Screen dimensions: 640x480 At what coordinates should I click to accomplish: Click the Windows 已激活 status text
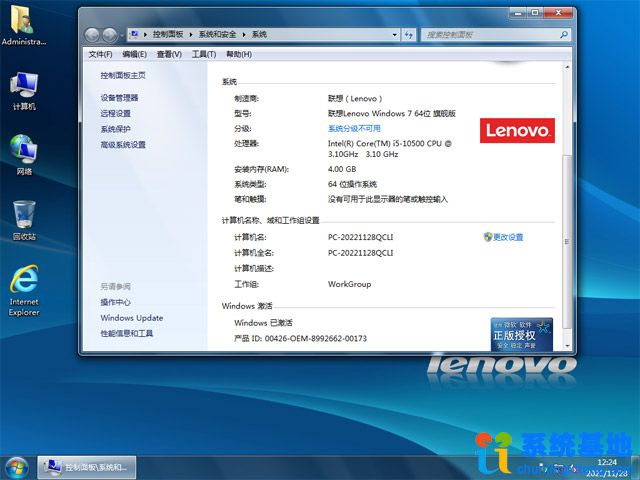click(263, 322)
